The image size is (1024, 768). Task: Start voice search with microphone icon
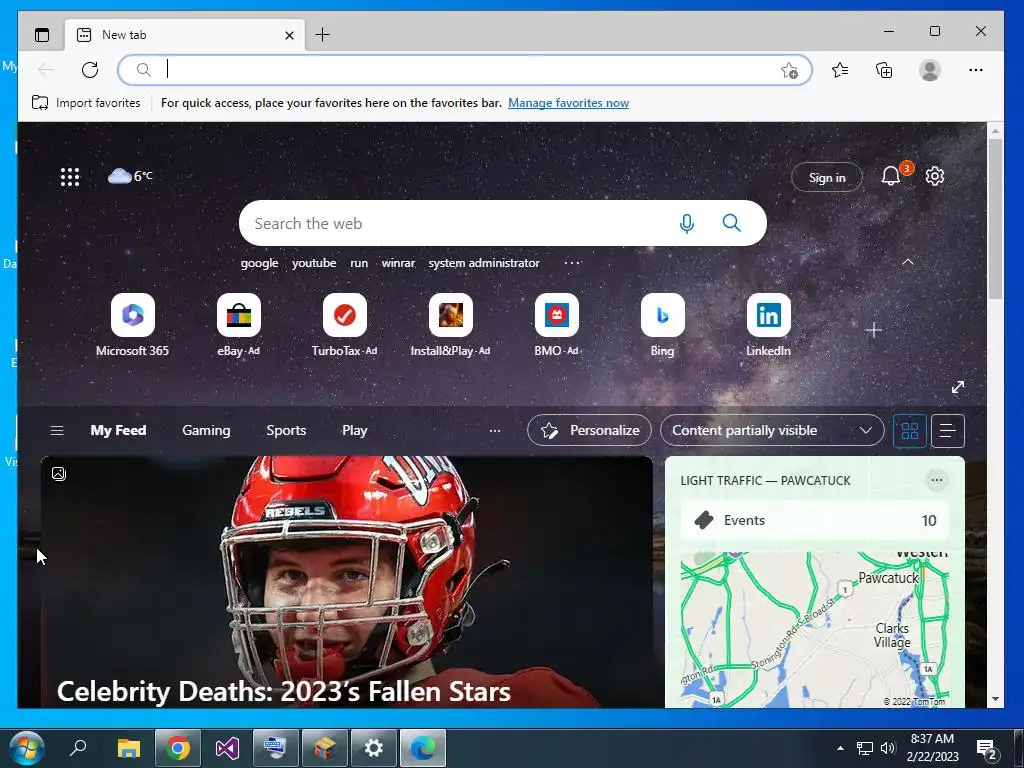(687, 223)
